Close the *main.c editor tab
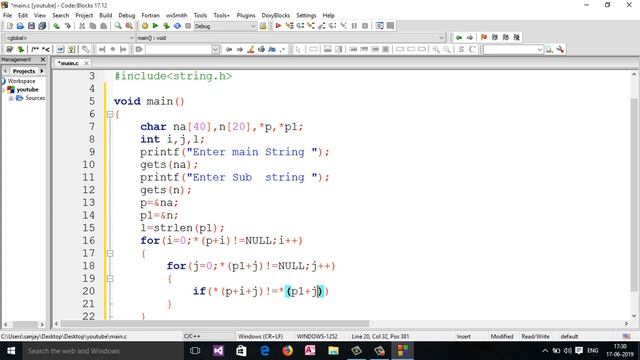 87,63
